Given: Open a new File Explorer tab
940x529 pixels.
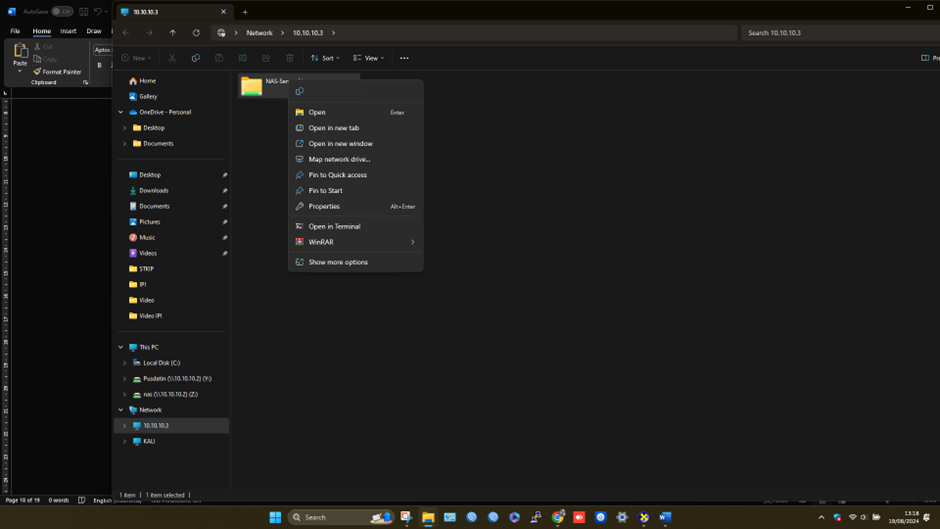Looking at the screenshot, I should click(245, 12).
